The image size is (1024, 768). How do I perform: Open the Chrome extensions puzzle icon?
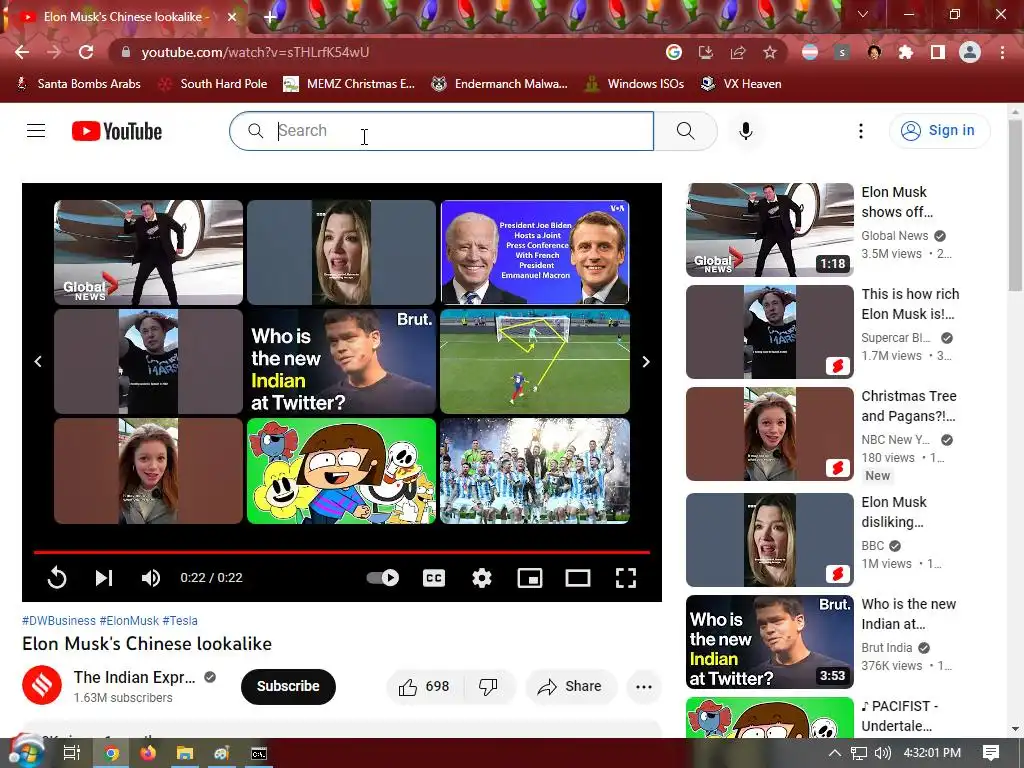tap(906, 52)
